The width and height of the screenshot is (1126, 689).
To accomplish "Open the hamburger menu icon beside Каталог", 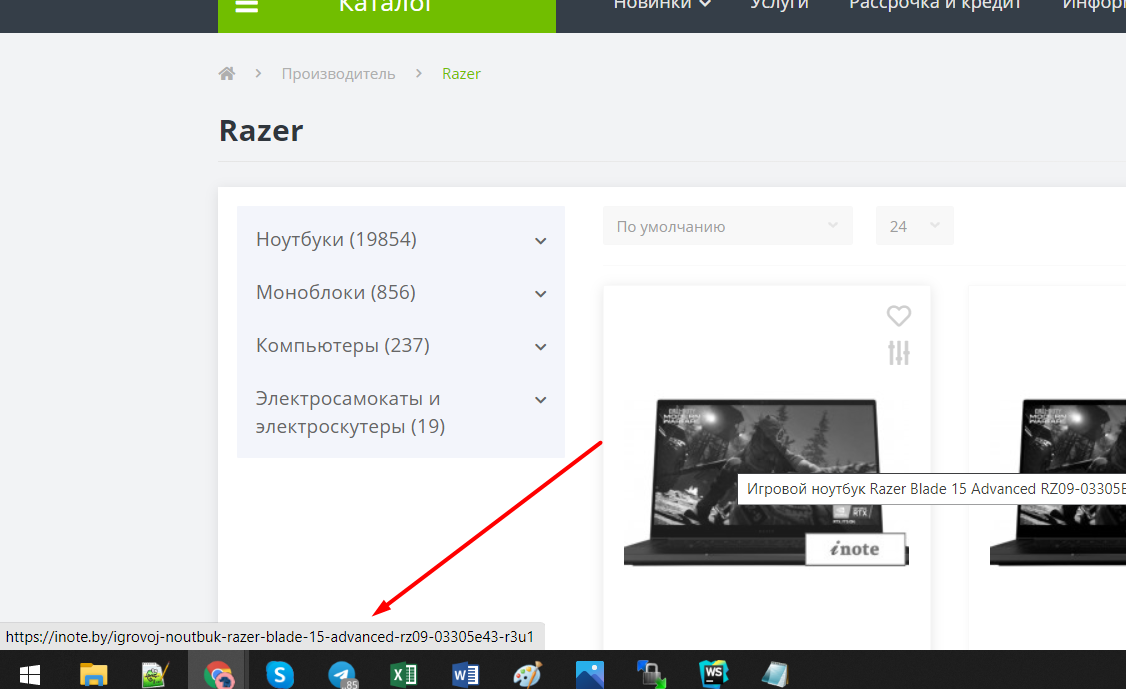I will coord(246,6).
